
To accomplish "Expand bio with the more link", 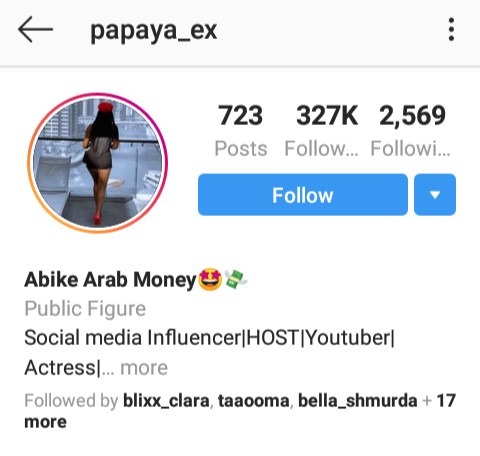I will click(x=144, y=368).
